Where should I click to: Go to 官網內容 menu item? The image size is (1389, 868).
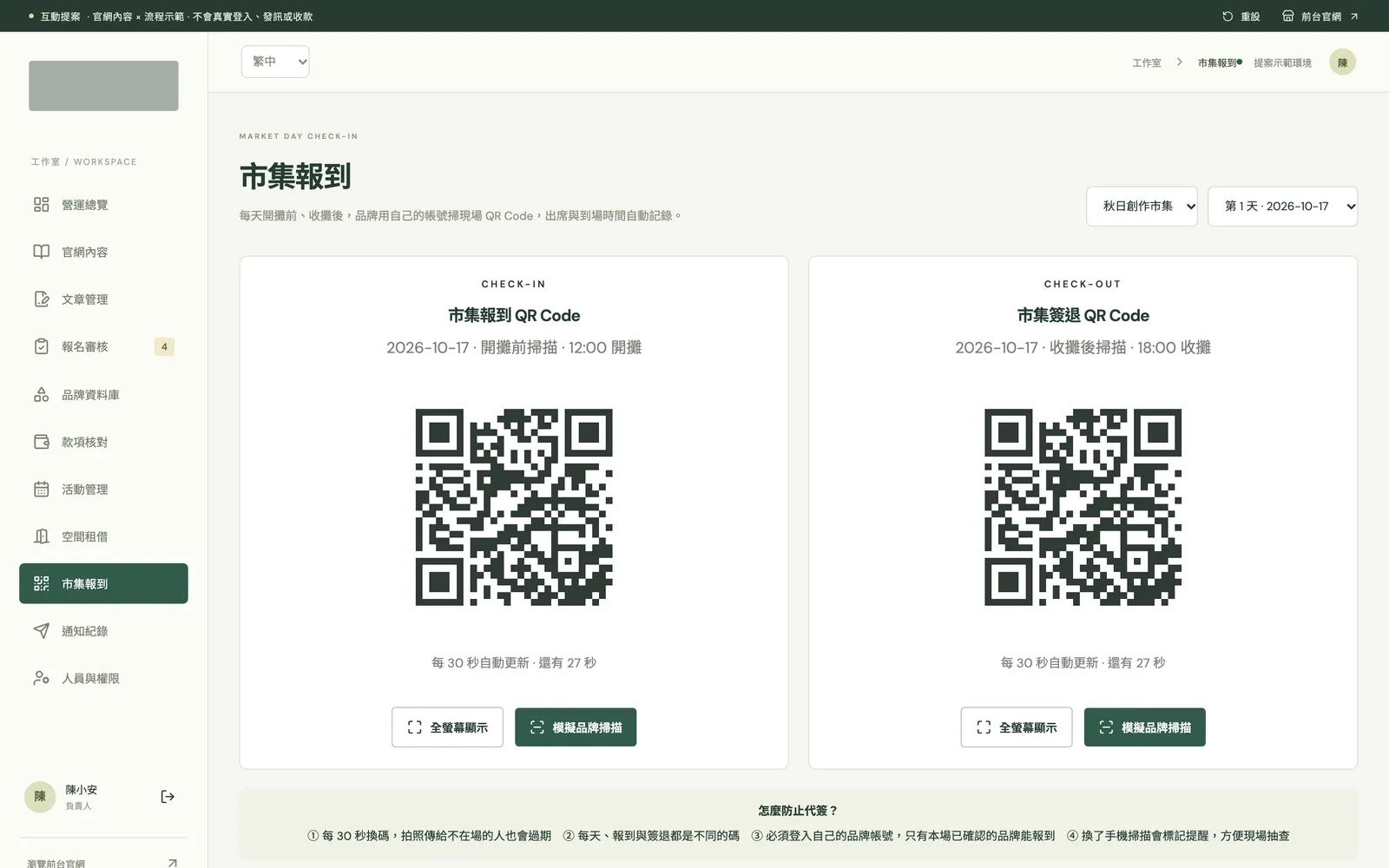(103, 252)
